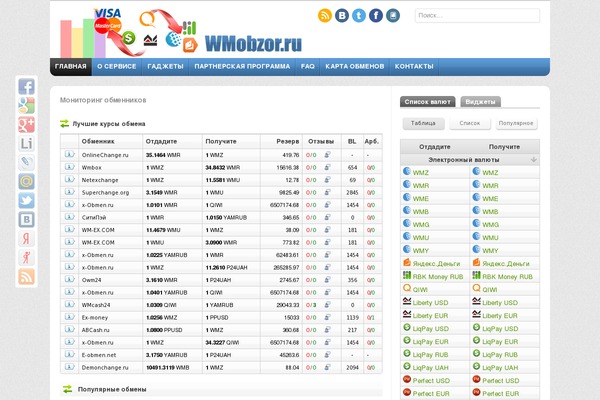Switch to Виджеты tab
This screenshot has width=600, height=400.
pos(480,102)
